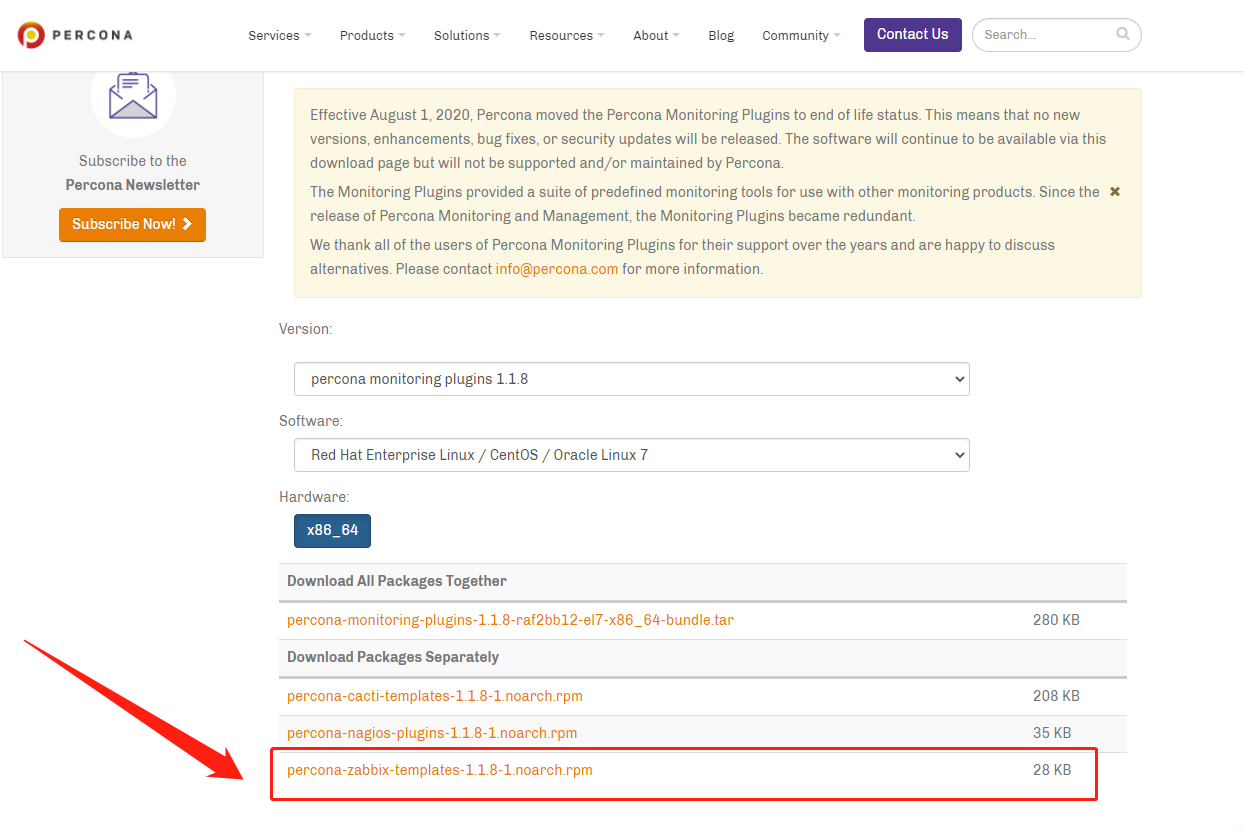Open the Community menu
Screen dimensions: 1244x834
click(801, 35)
